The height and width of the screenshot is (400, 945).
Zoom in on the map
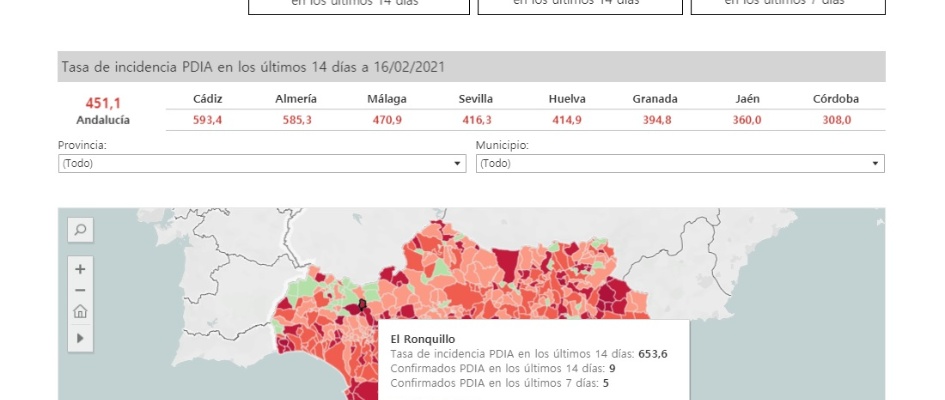80,269
